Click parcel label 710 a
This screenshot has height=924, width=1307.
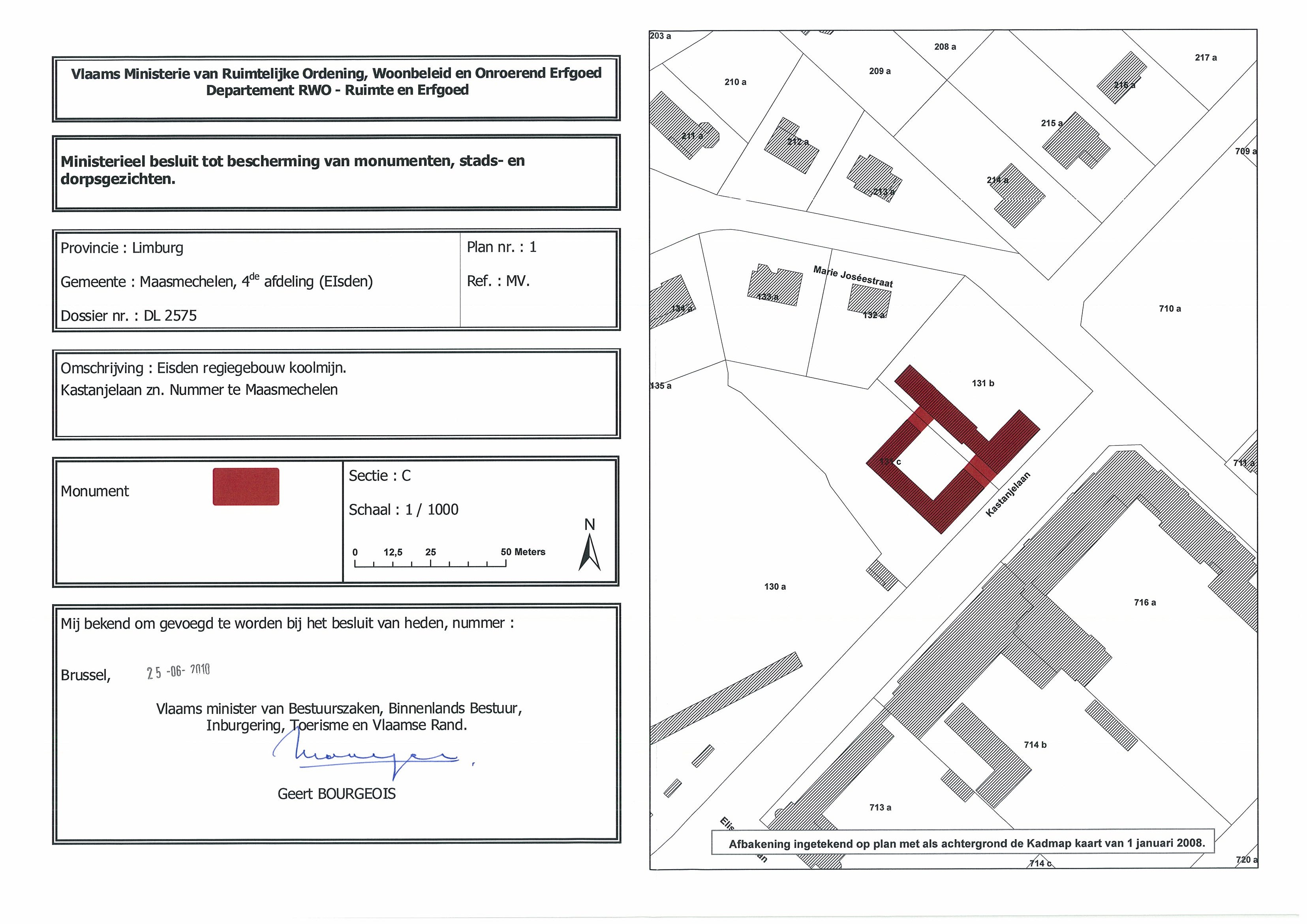(1170, 308)
